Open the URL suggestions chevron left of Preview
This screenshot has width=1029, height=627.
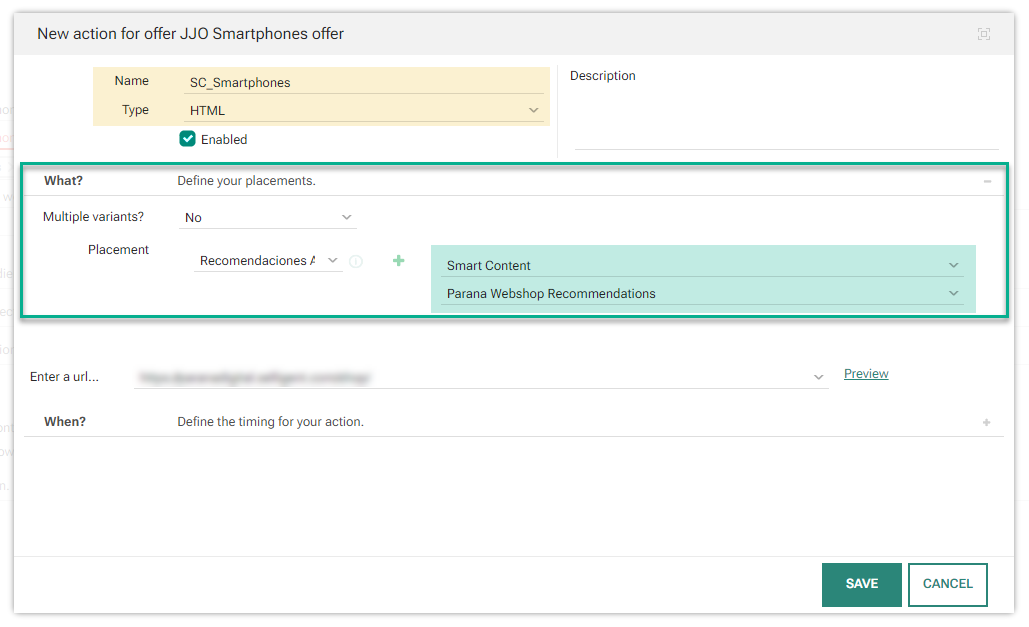(819, 377)
